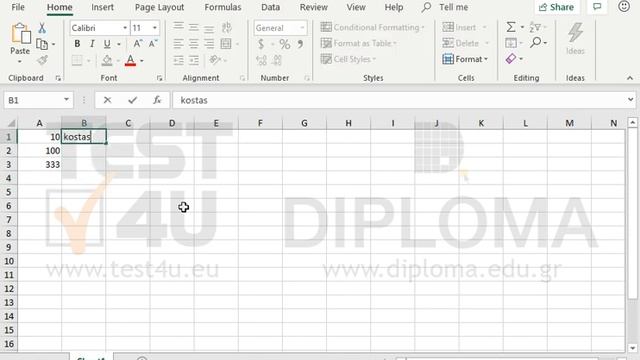Open the Calibri font name dropdown
The width and height of the screenshot is (640, 360).
(x=125, y=28)
